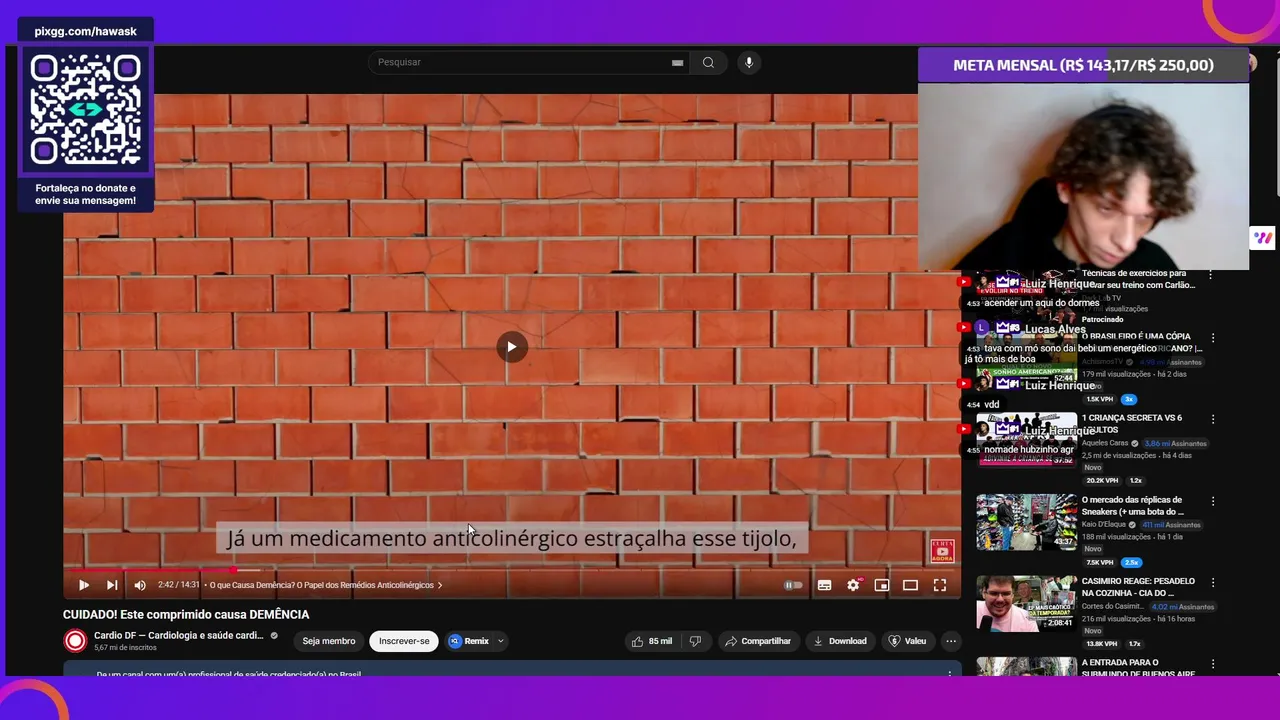Click the large center play button

point(511,347)
